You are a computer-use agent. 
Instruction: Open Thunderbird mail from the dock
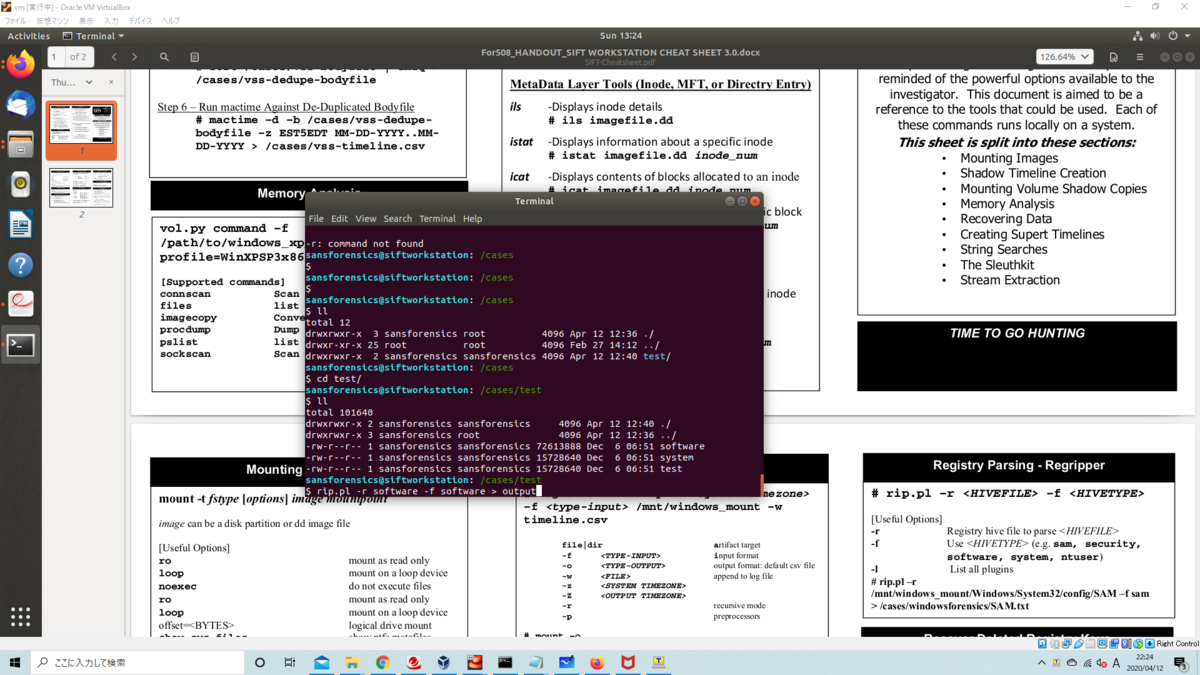(20, 105)
